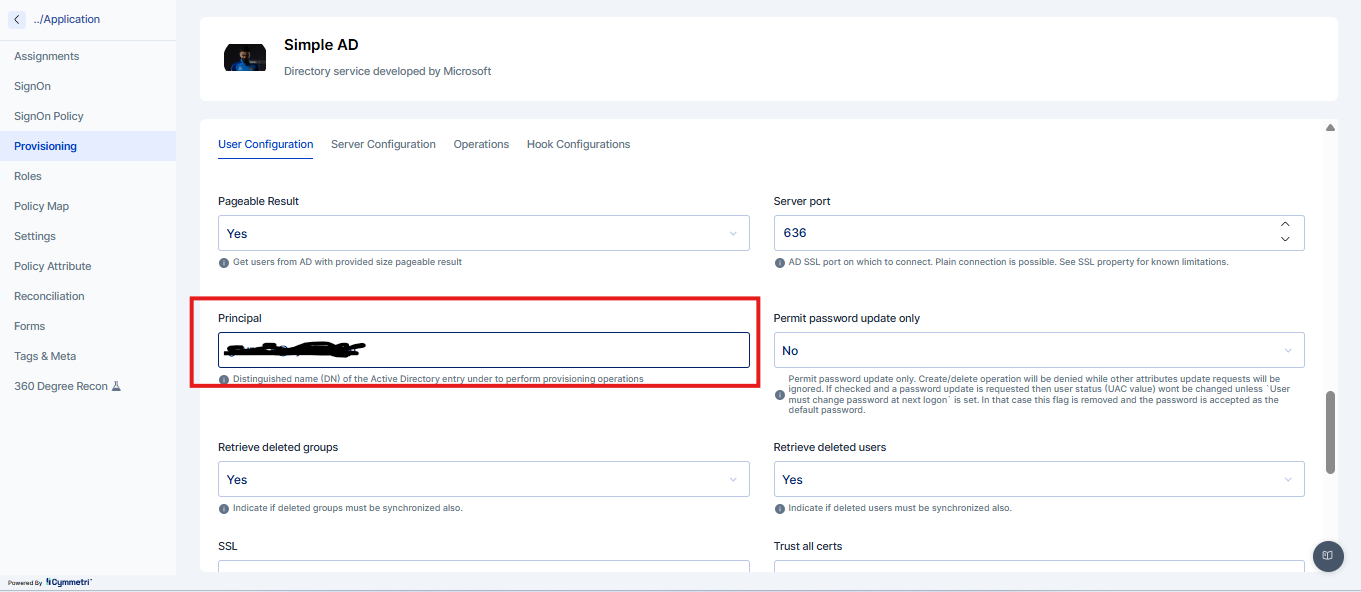Viewport: 1361px width, 592px height.
Task: Open Permit password update only dropdown
Action: [1039, 350]
